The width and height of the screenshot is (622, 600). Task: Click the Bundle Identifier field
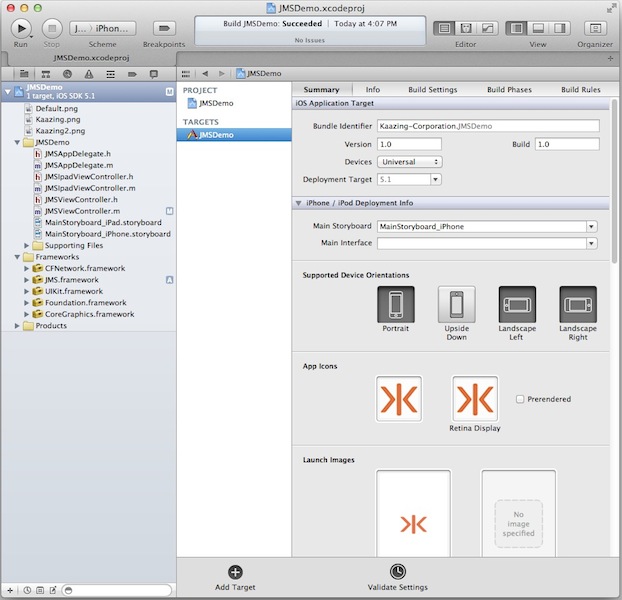(488, 126)
